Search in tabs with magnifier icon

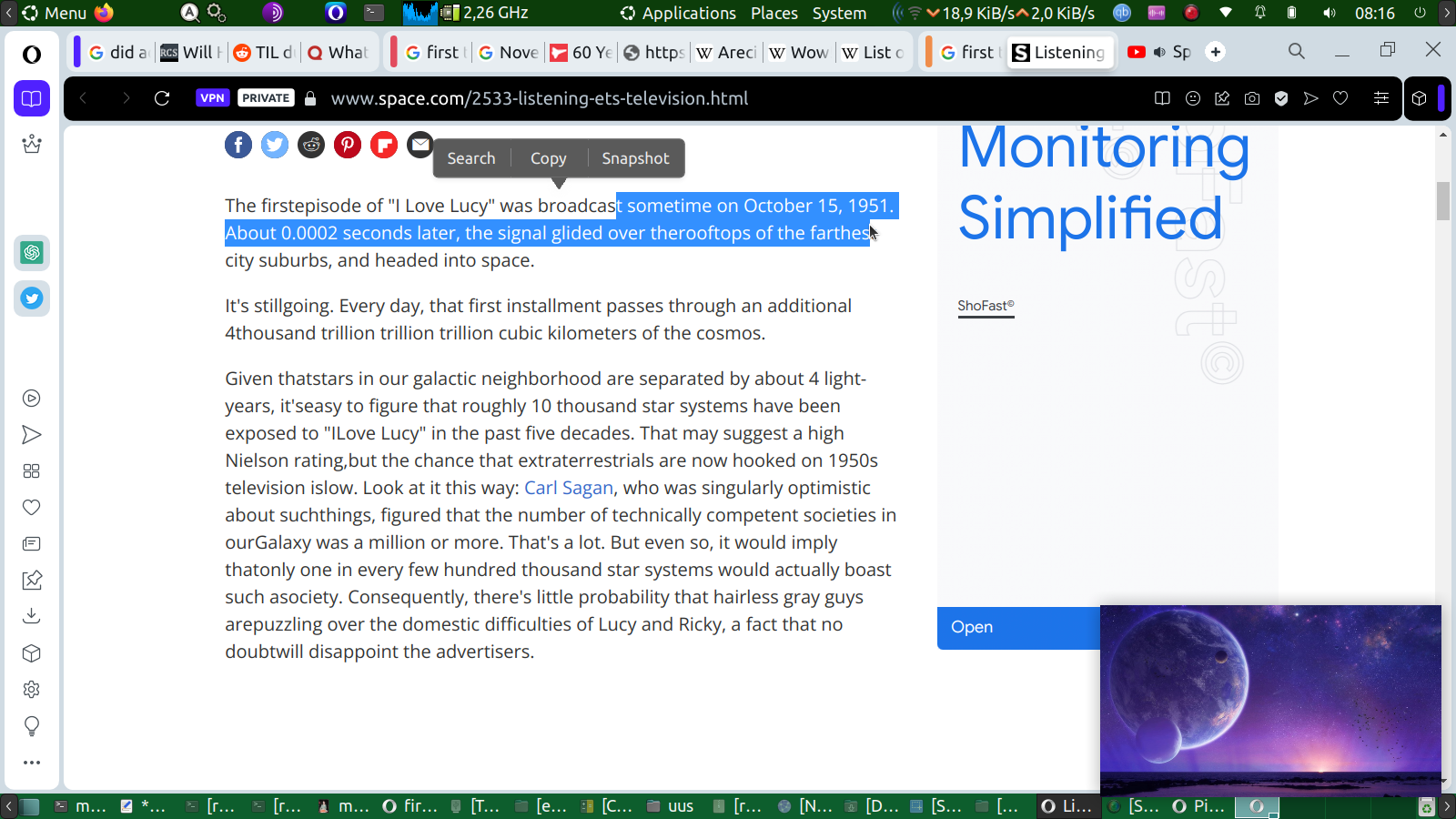point(1297,51)
